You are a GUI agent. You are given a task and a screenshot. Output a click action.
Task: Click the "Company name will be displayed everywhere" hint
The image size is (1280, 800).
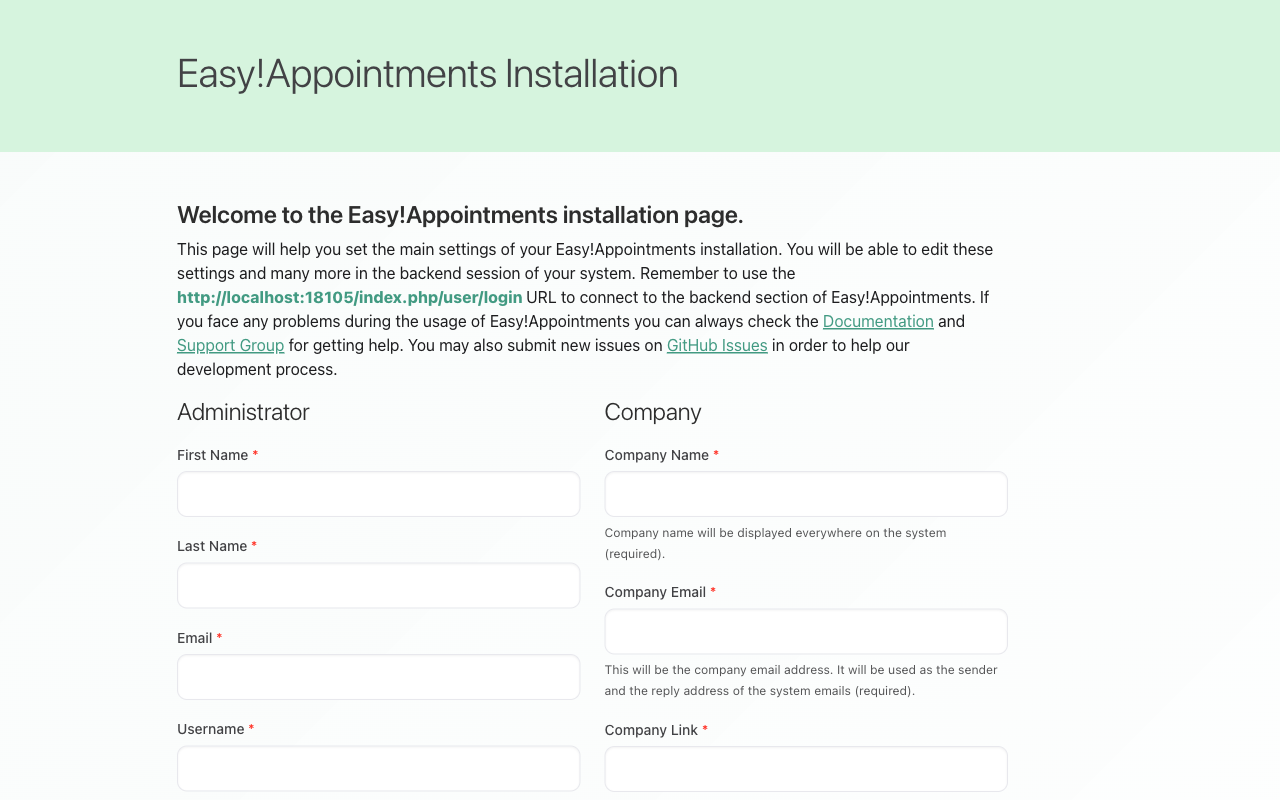tap(775, 543)
